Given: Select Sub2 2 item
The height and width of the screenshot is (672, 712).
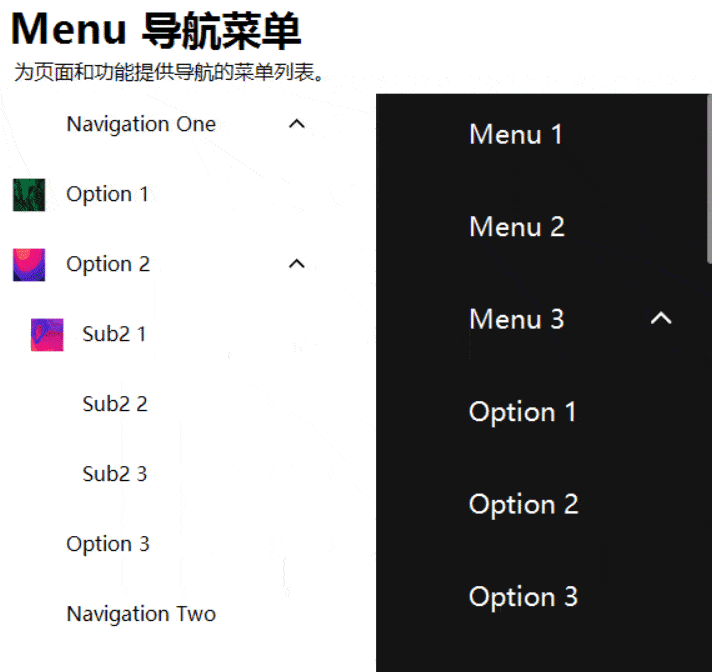Looking at the screenshot, I should click(x=114, y=404).
